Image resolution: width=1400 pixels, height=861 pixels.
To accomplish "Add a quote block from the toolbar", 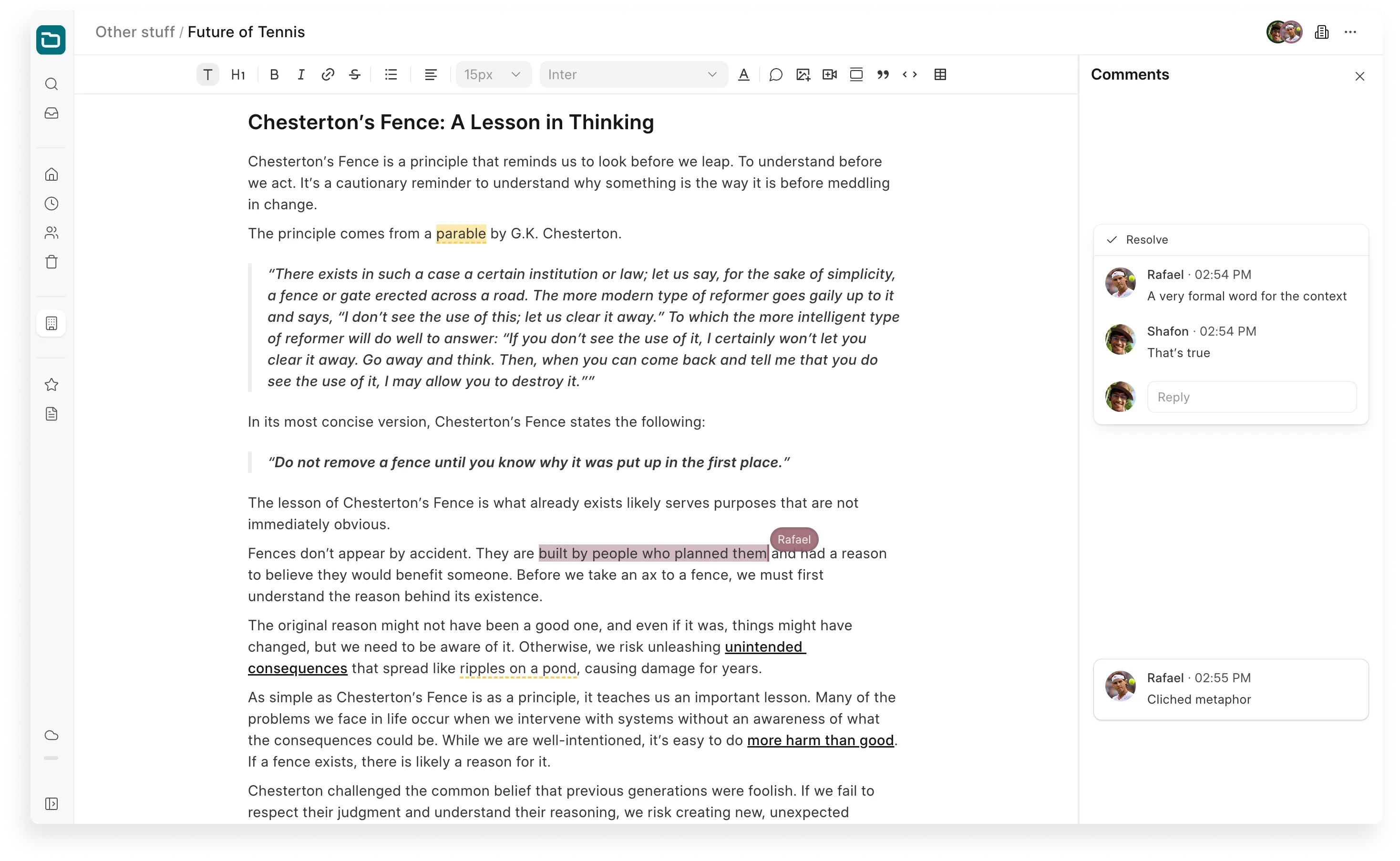I will pos(883,74).
